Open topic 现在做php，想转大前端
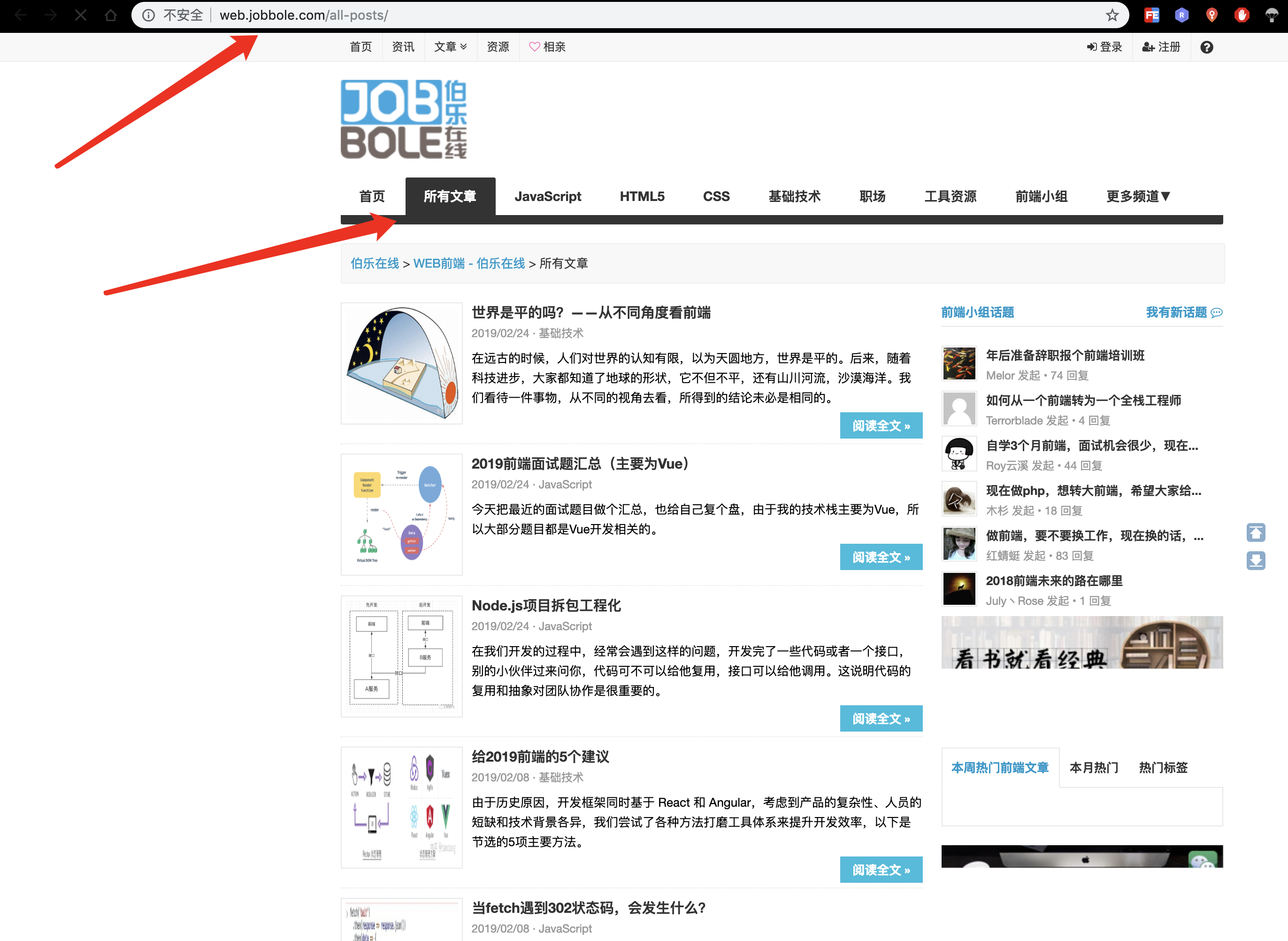 pyautogui.click(x=1093, y=490)
